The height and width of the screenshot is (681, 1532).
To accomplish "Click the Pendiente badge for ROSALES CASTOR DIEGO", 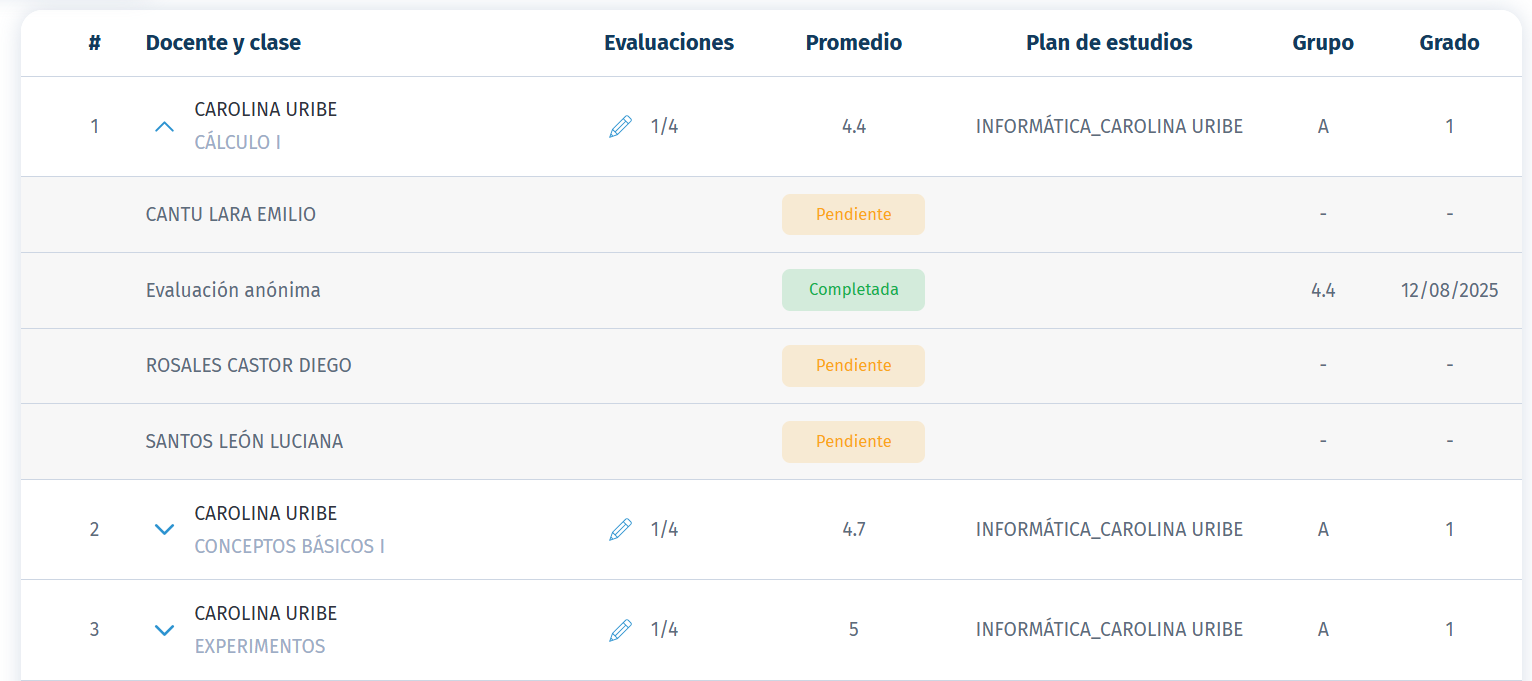I will [x=853, y=366].
